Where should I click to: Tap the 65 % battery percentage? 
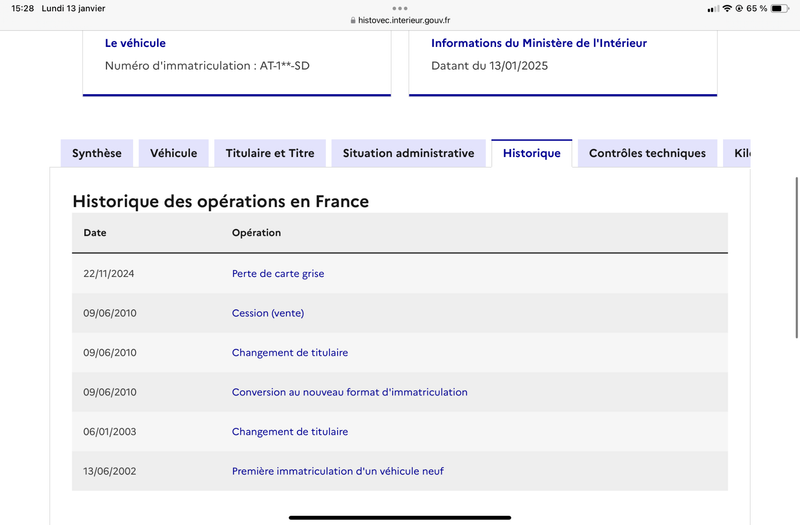click(x=757, y=8)
